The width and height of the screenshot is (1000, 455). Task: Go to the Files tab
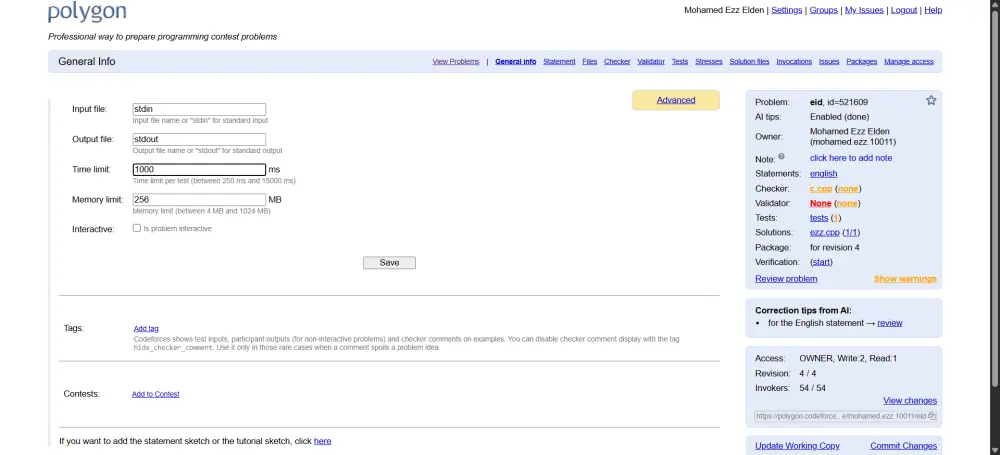[589, 62]
